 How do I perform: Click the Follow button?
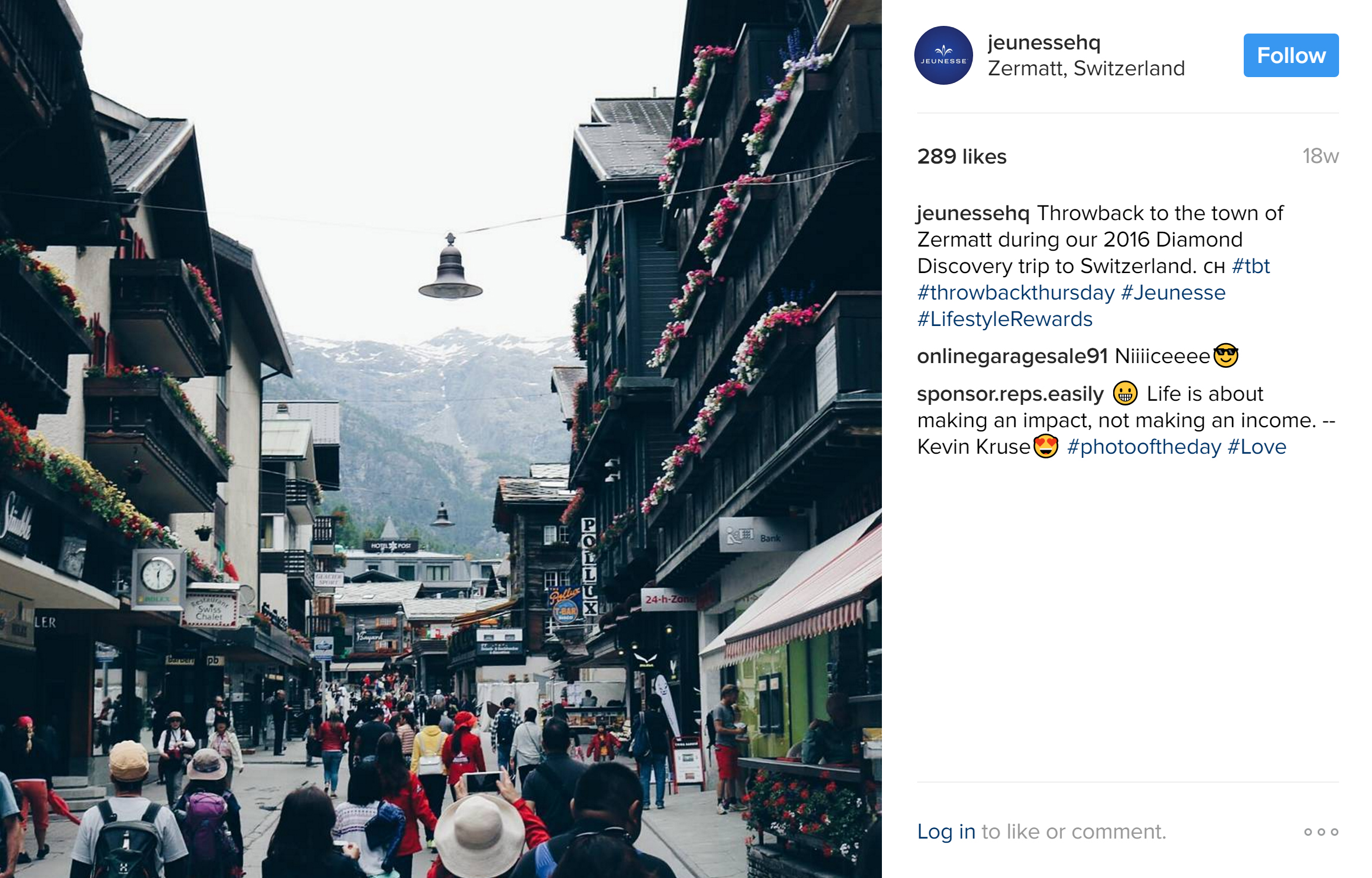coord(1291,55)
